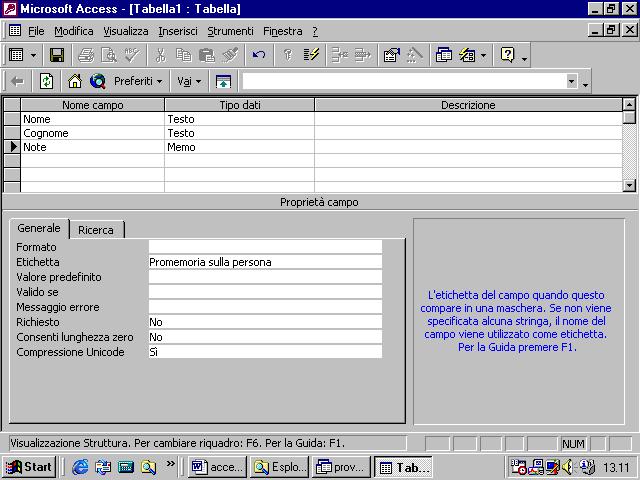
Task: Click the Format Painter brush icon
Action: 231,55
